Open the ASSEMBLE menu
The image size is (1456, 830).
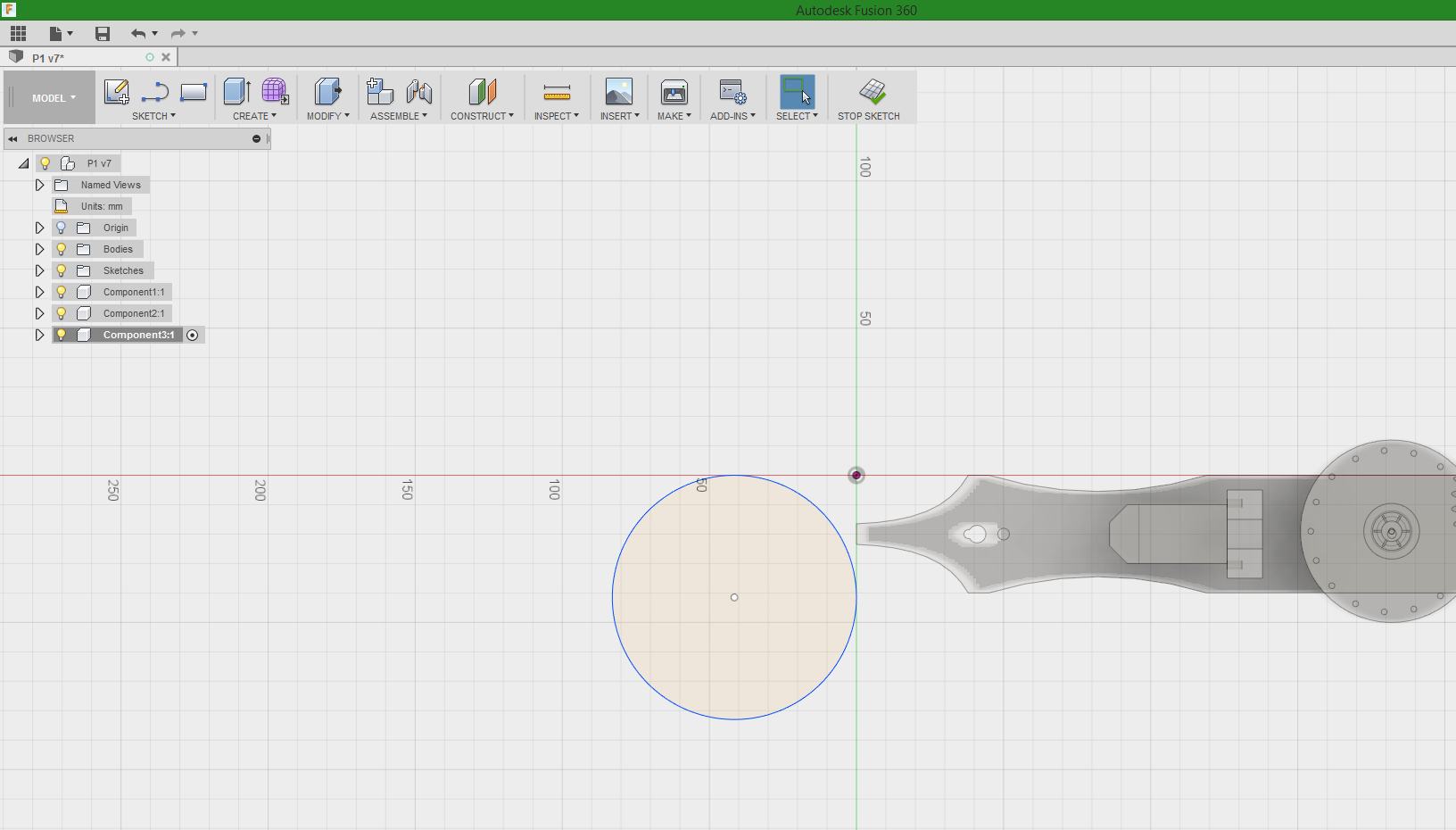click(398, 116)
